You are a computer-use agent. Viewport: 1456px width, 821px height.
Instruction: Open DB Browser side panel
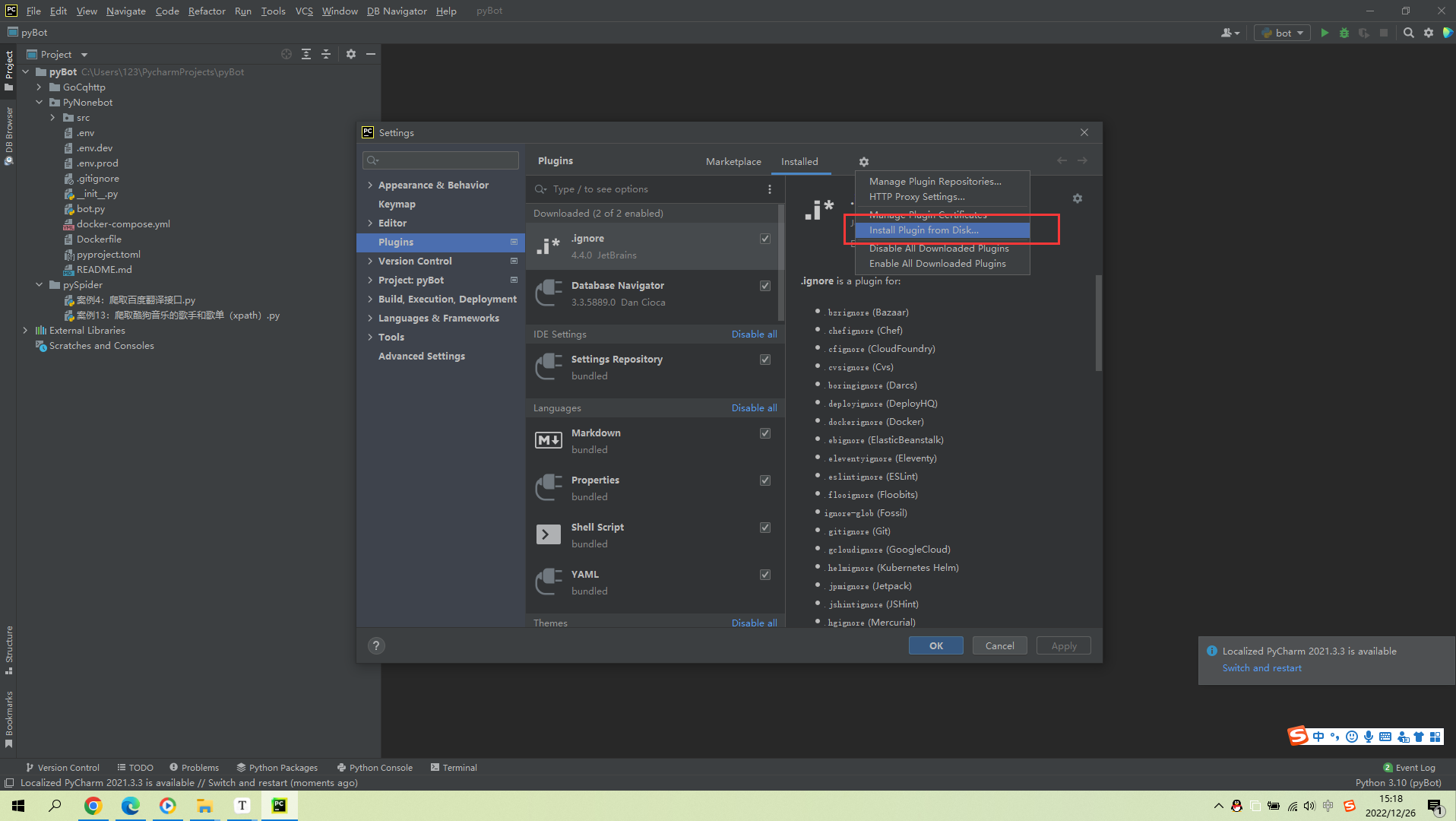9,136
